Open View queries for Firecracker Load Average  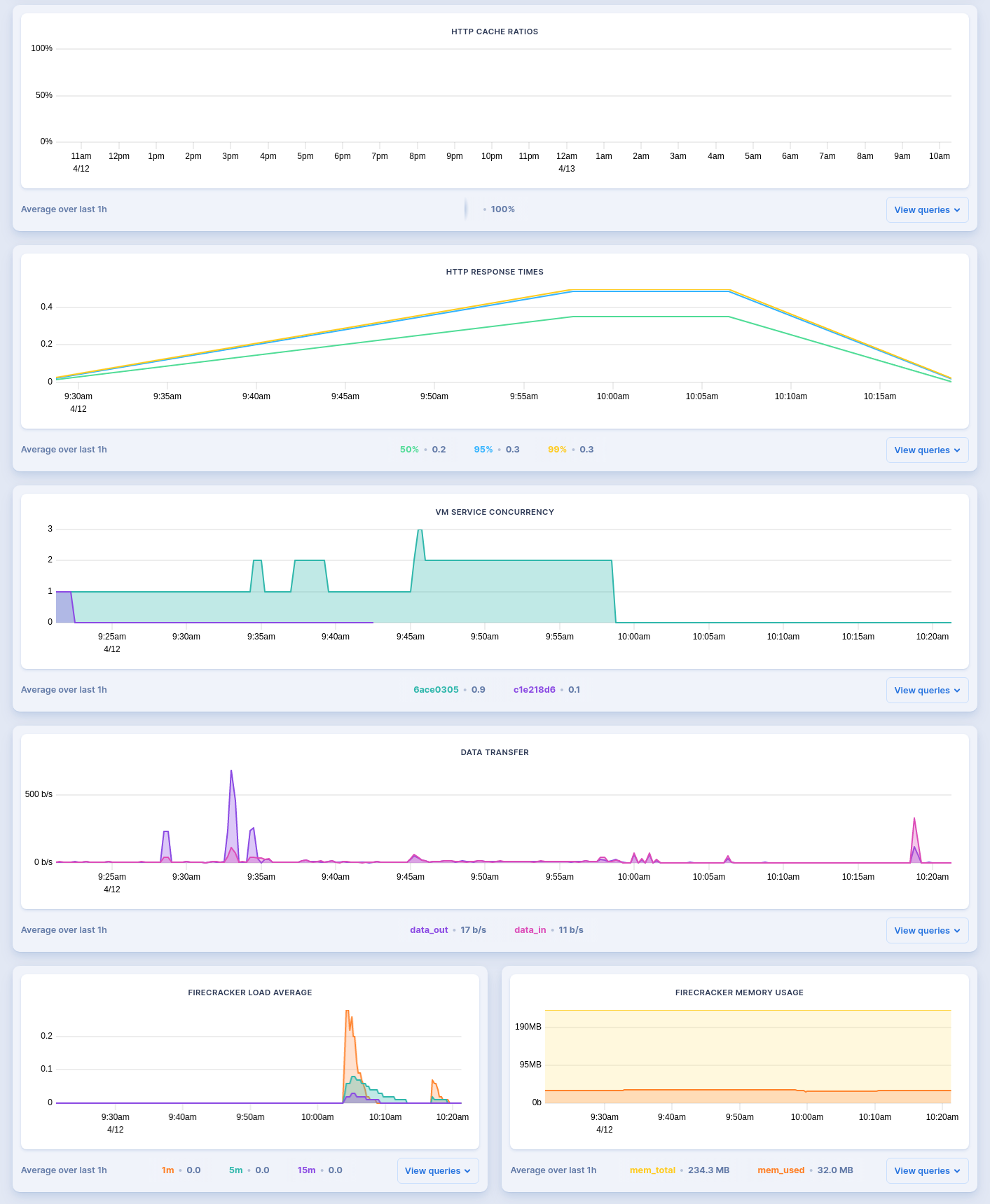(x=437, y=1171)
